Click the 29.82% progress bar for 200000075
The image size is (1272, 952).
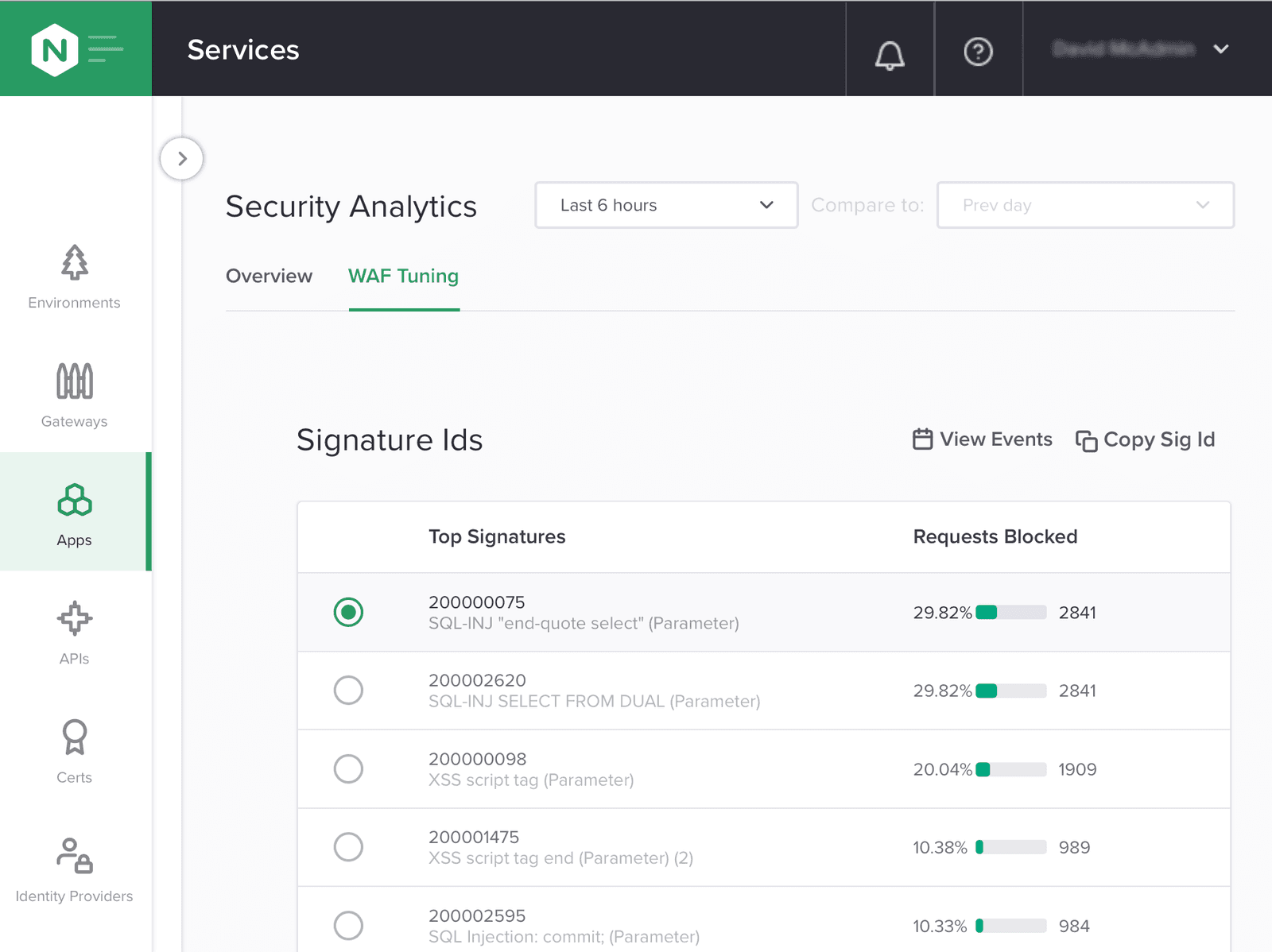[1010, 612]
